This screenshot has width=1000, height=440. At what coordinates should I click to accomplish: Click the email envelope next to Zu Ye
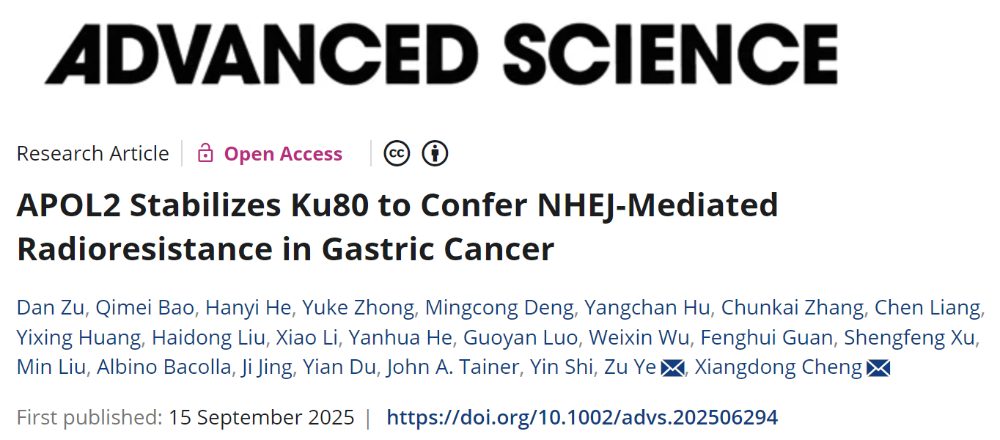pos(673,368)
